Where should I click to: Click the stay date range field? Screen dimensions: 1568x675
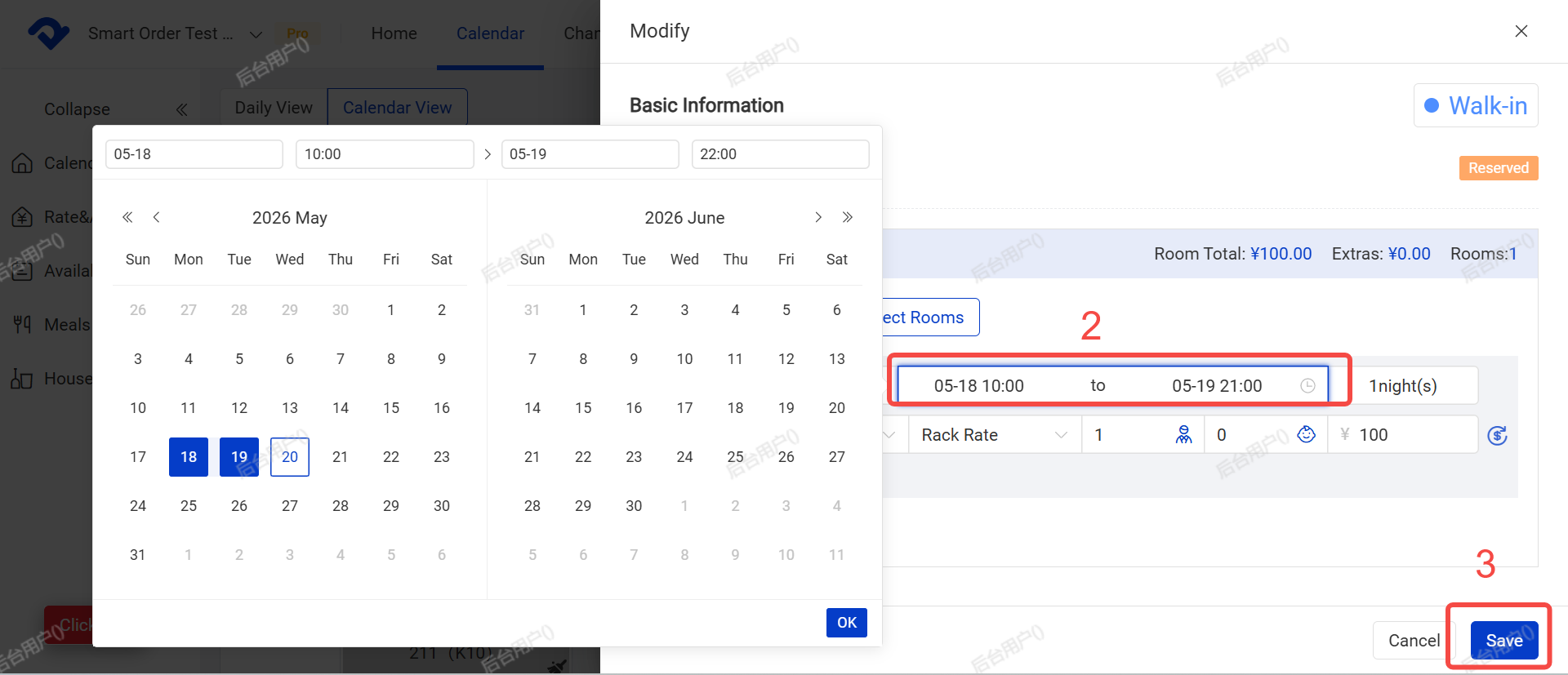1112,385
